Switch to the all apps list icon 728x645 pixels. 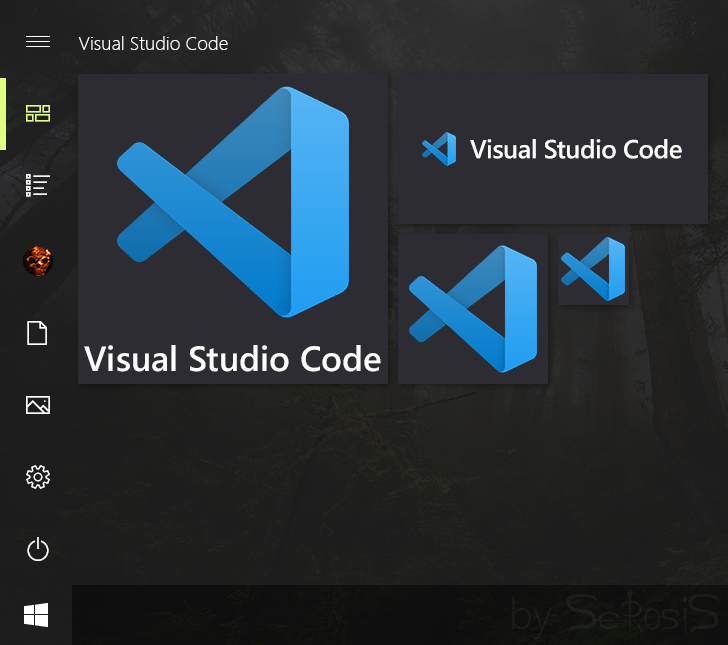coord(38,185)
